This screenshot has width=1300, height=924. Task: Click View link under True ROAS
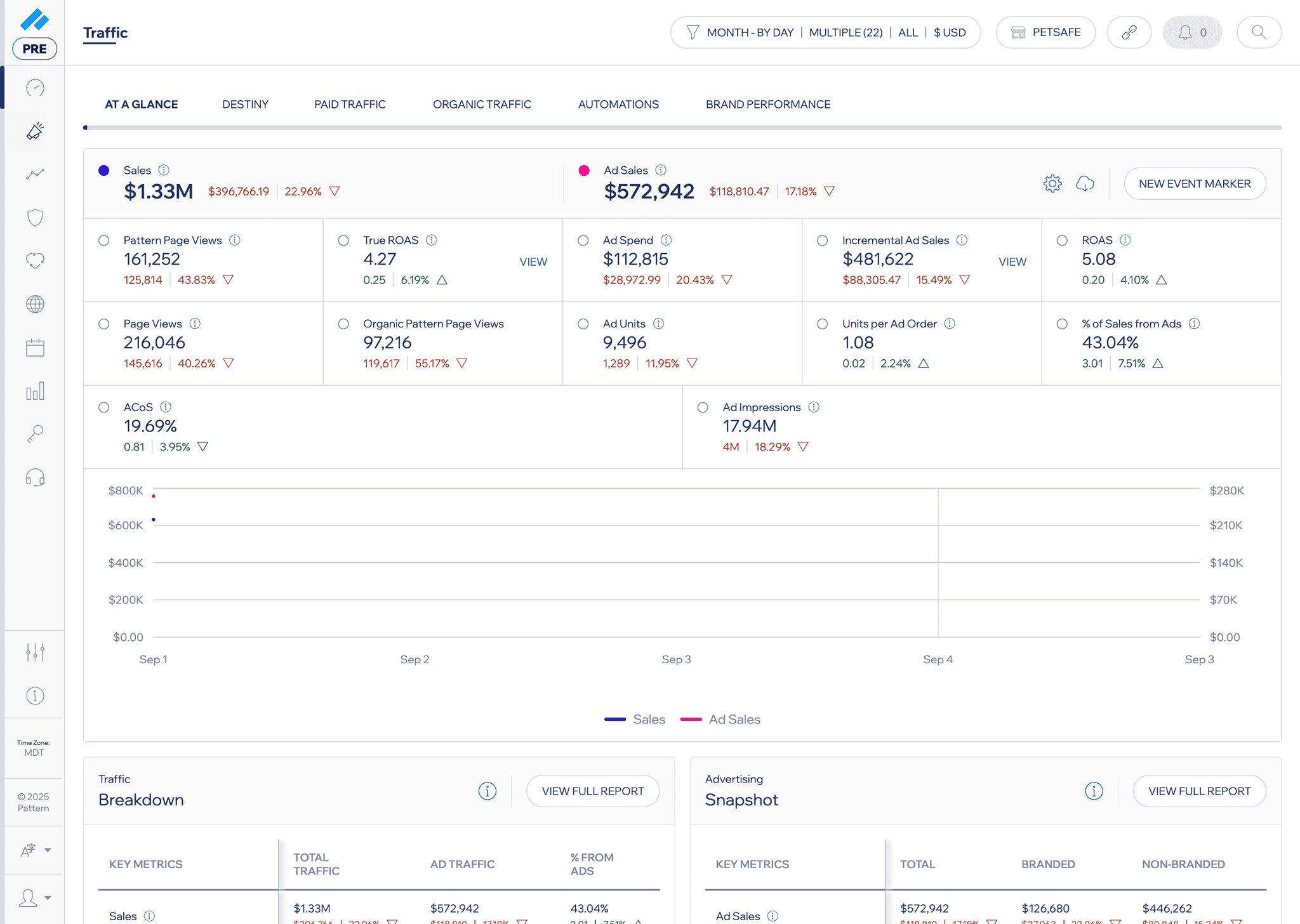pos(533,261)
